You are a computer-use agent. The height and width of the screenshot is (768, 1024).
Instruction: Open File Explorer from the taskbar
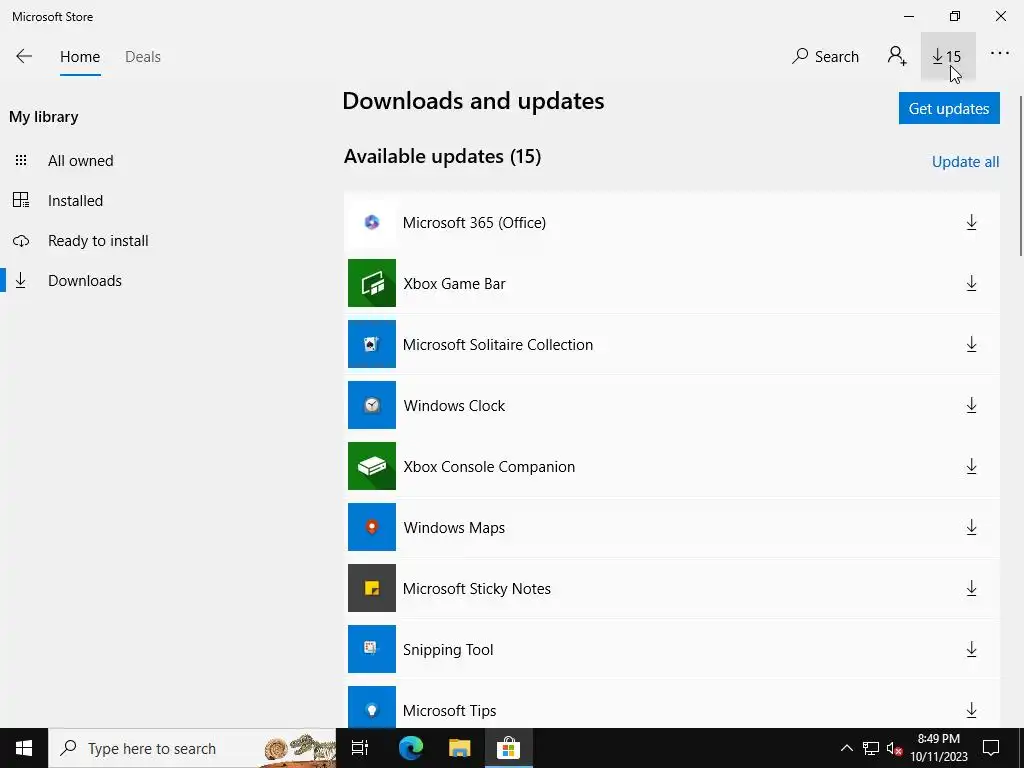(x=460, y=748)
